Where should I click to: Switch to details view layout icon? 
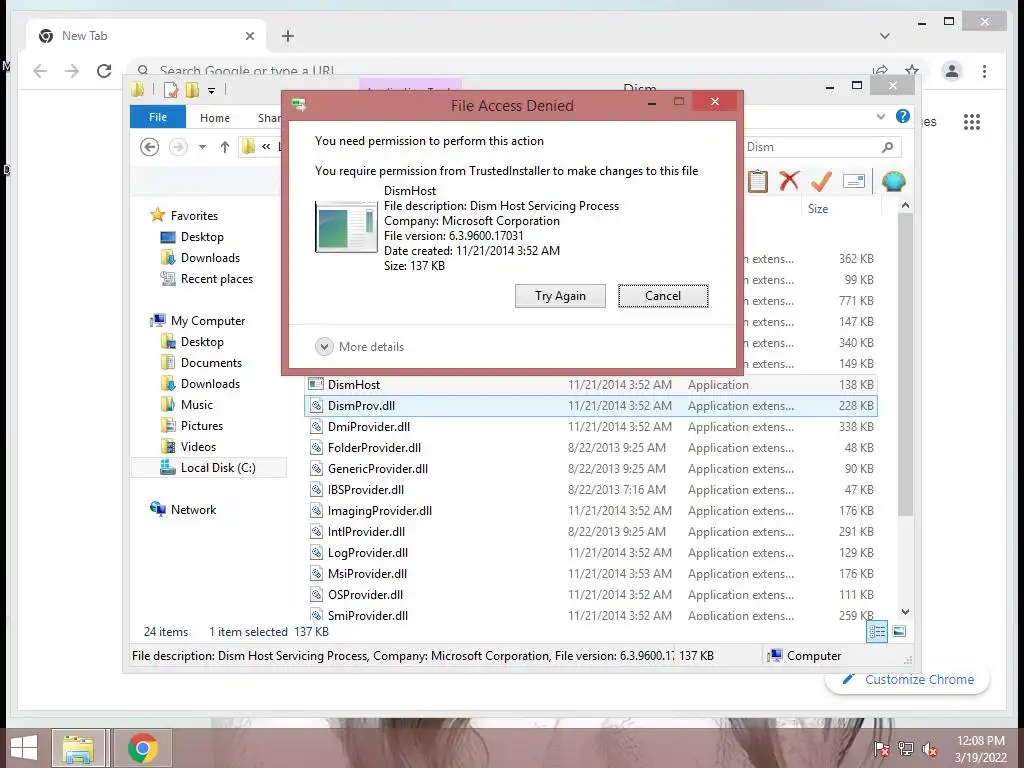[877, 631]
